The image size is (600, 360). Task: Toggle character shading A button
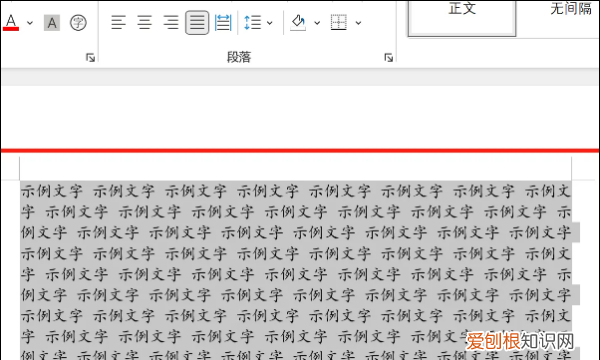pos(52,23)
